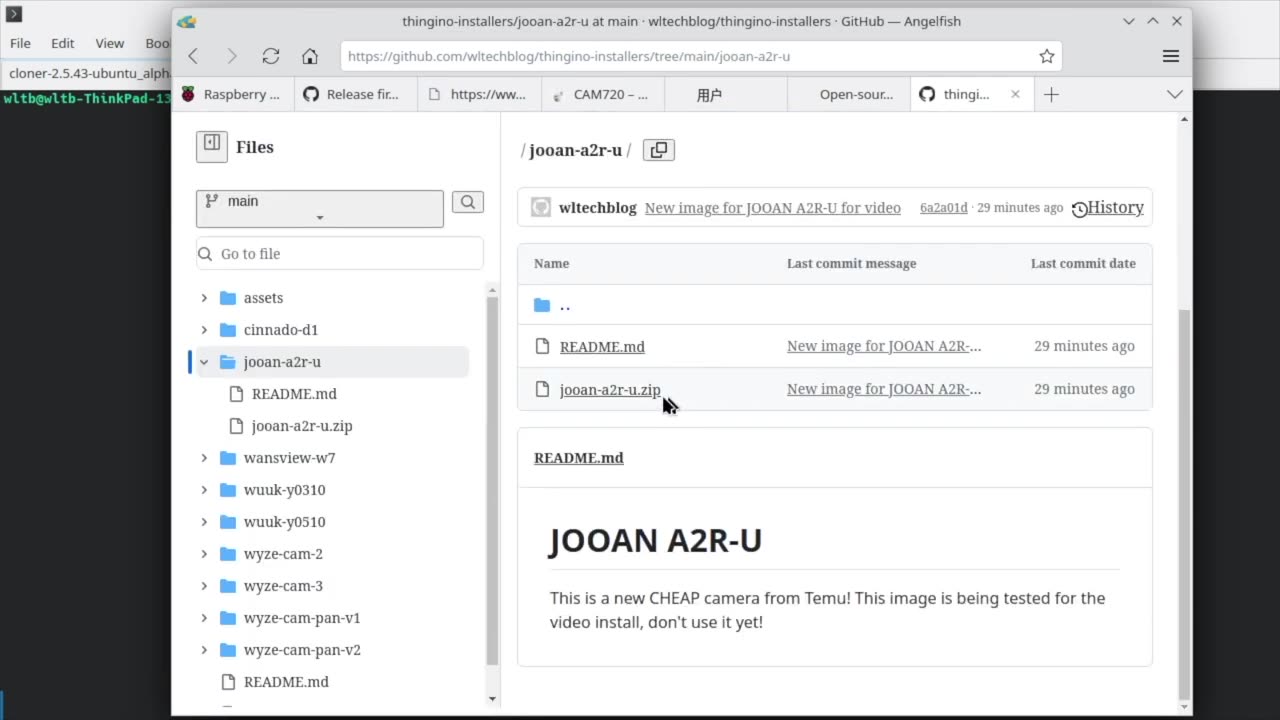The image size is (1280, 720).
Task: Expand the wyze-cam-pan-v1 folder
Action: pyautogui.click(x=204, y=618)
